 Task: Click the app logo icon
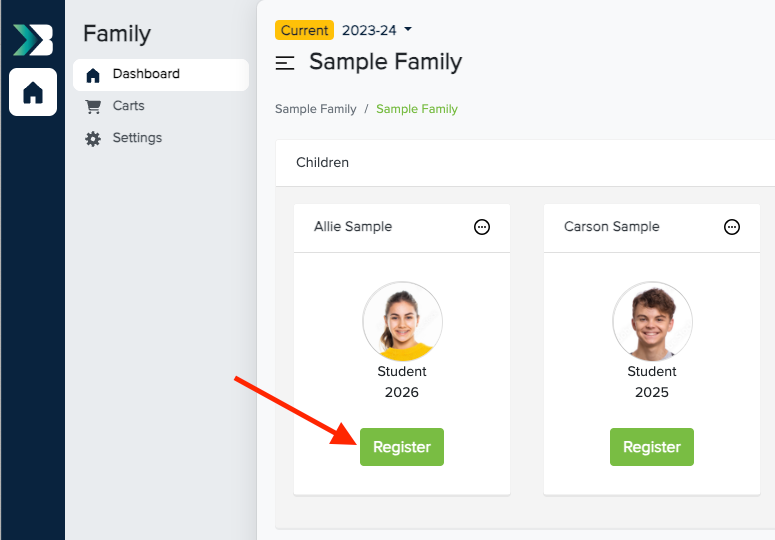[x=32, y=39]
